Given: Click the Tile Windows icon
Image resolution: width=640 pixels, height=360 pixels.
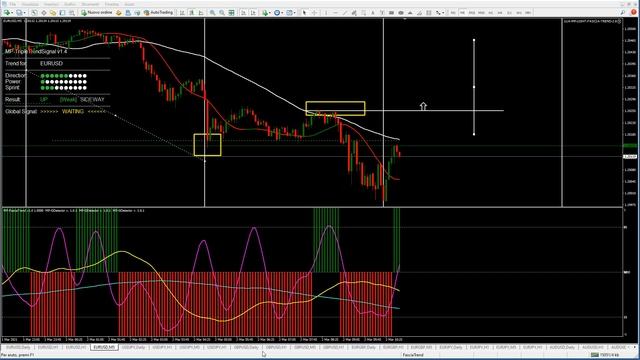Looking at the screenshot, I should [x=231, y=13].
